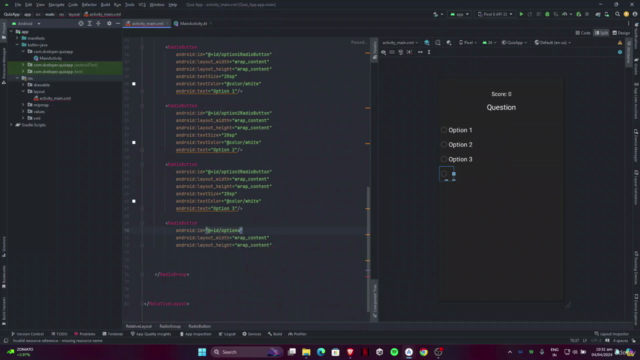
Task: Open the Default (en-us) locale dropdown
Action: click(x=553, y=42)
